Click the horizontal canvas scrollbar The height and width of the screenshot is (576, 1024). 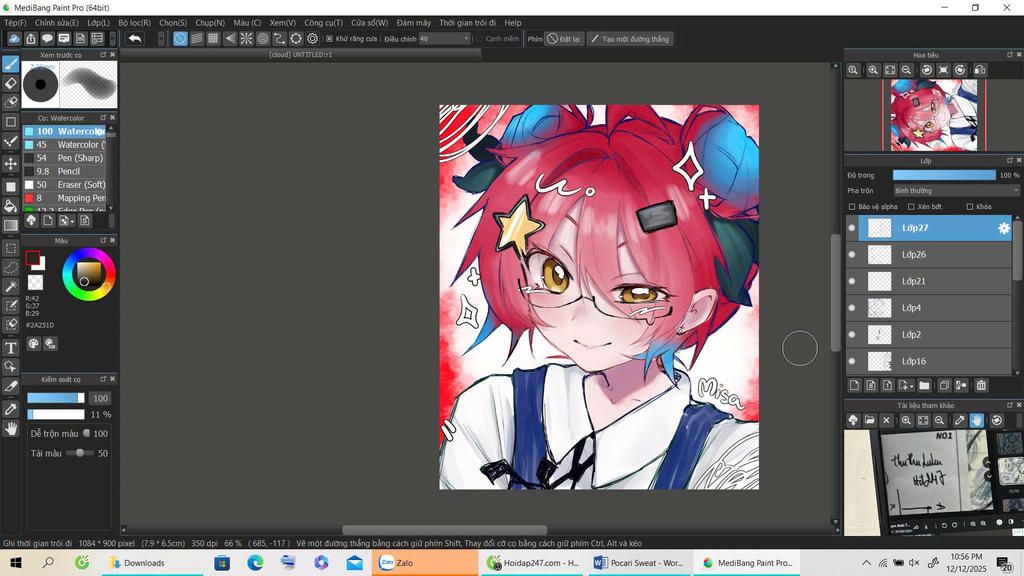tap(444, 530)
